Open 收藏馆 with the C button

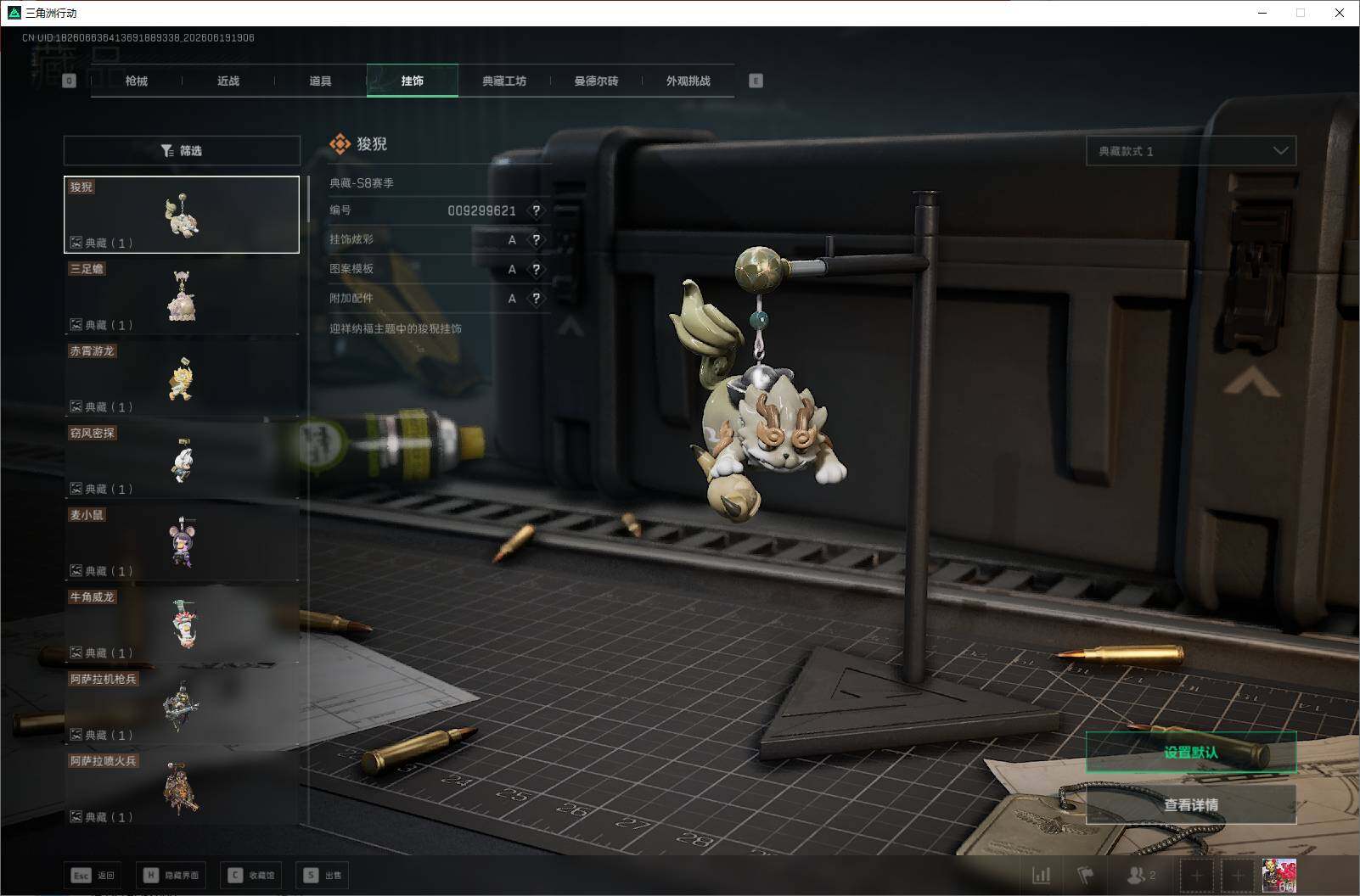pos(251,875)
